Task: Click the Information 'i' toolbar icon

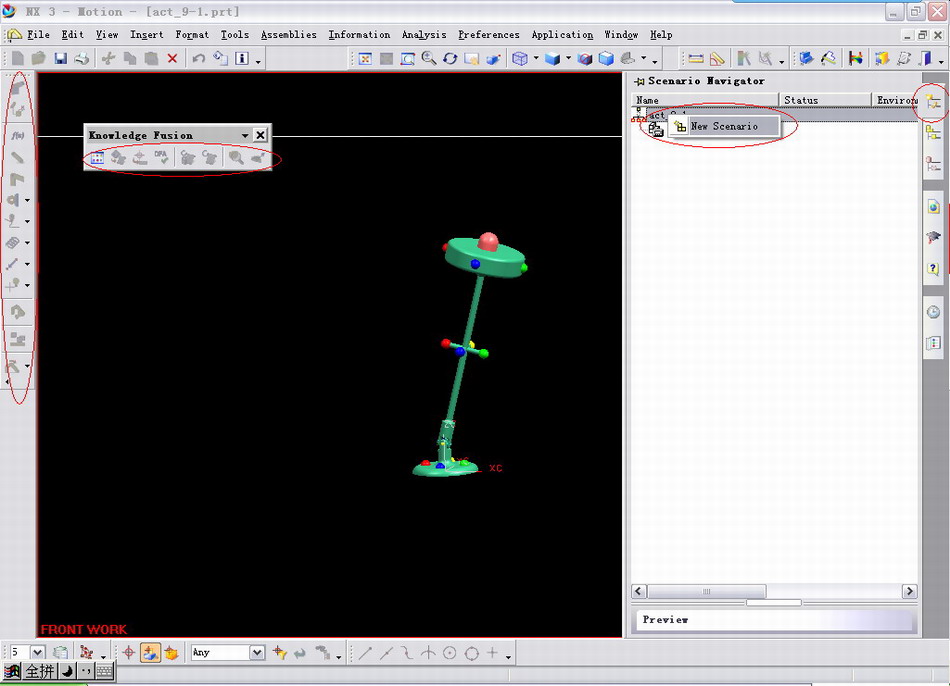Action: (242, 58)
